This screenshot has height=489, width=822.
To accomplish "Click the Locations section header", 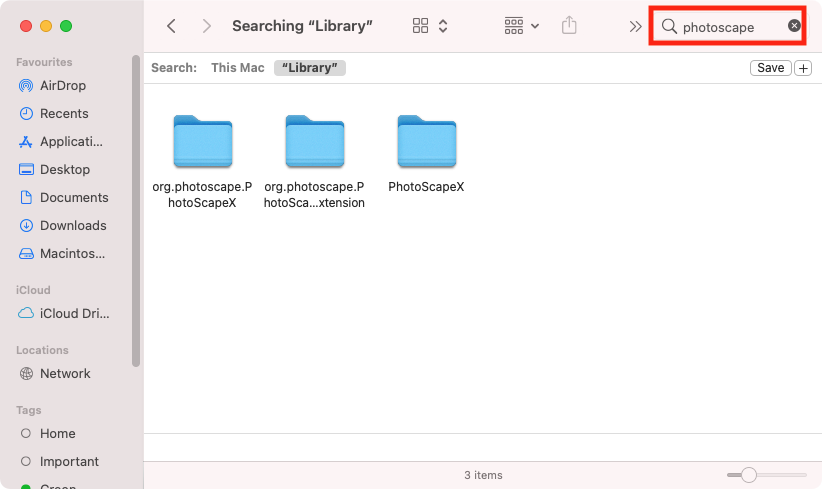I will [x=42, y=350].
